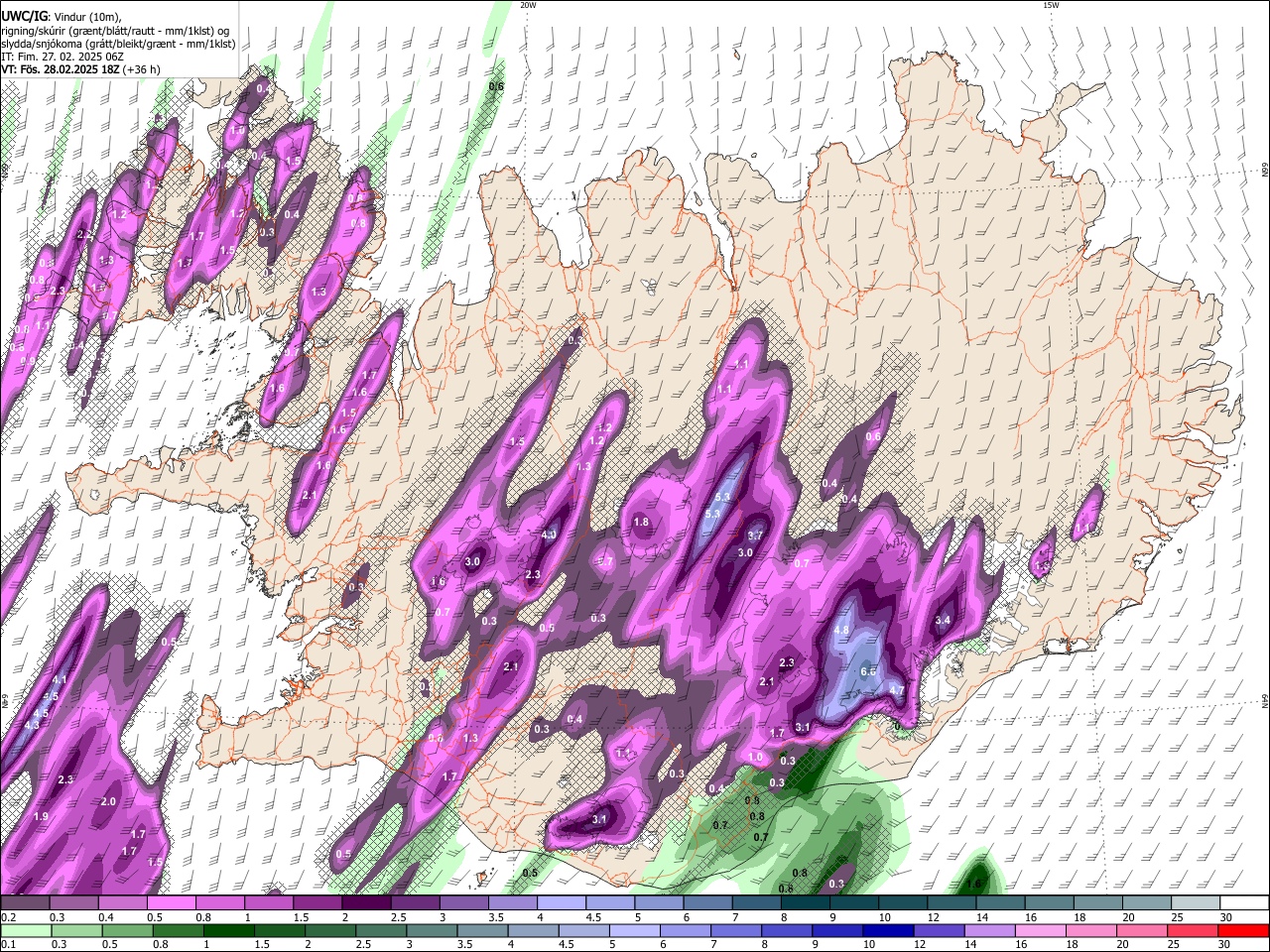1270x952 pixels.
Task: Click the rigning/skúrir legend description line
Action: tap(115, 31)
